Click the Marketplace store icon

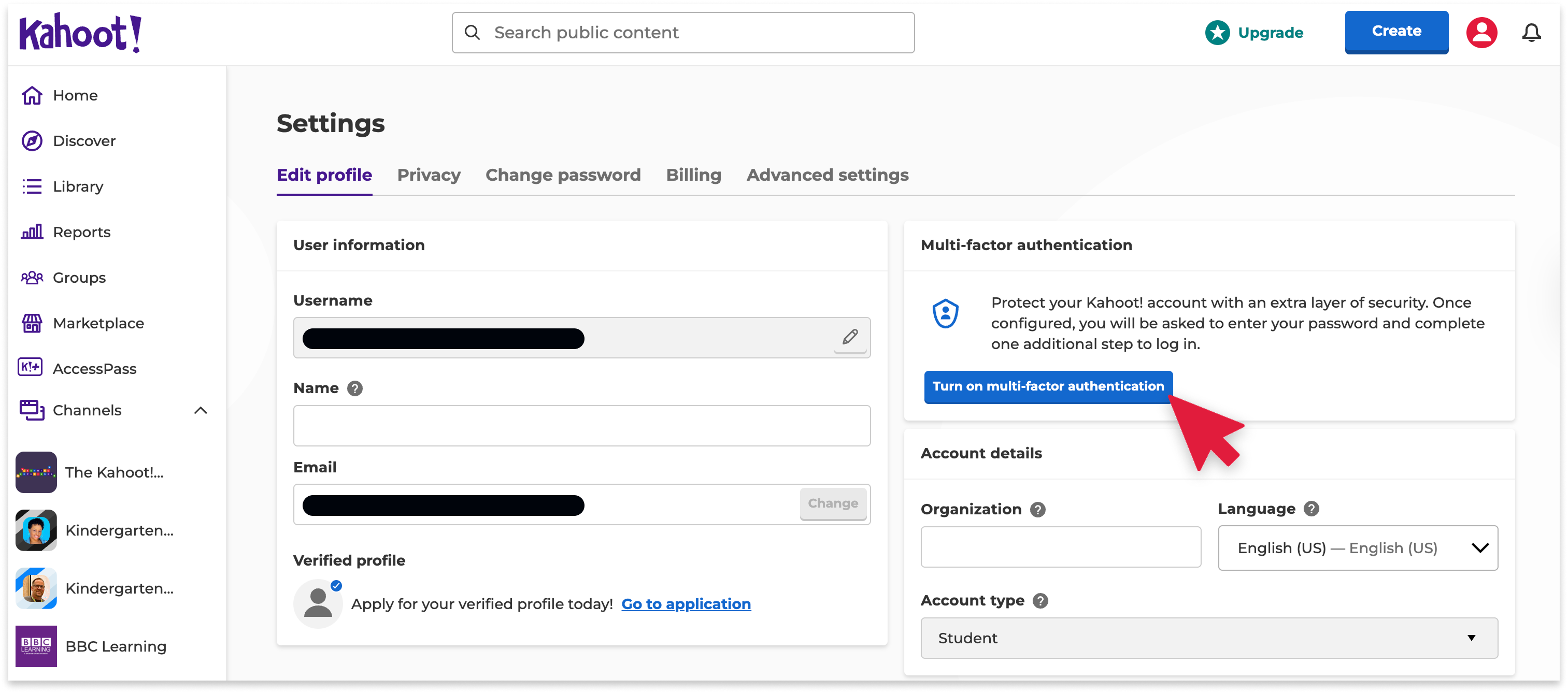32,323
